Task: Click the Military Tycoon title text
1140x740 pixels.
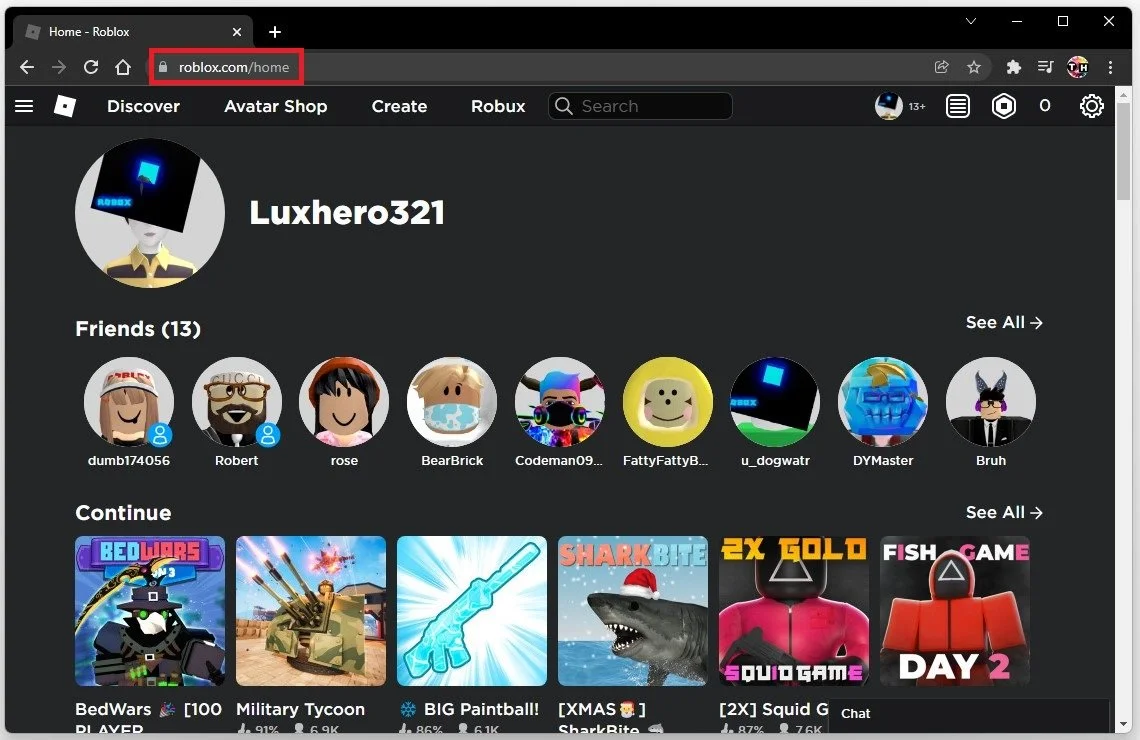Action: pyautogui.click(x=300, y=709)
